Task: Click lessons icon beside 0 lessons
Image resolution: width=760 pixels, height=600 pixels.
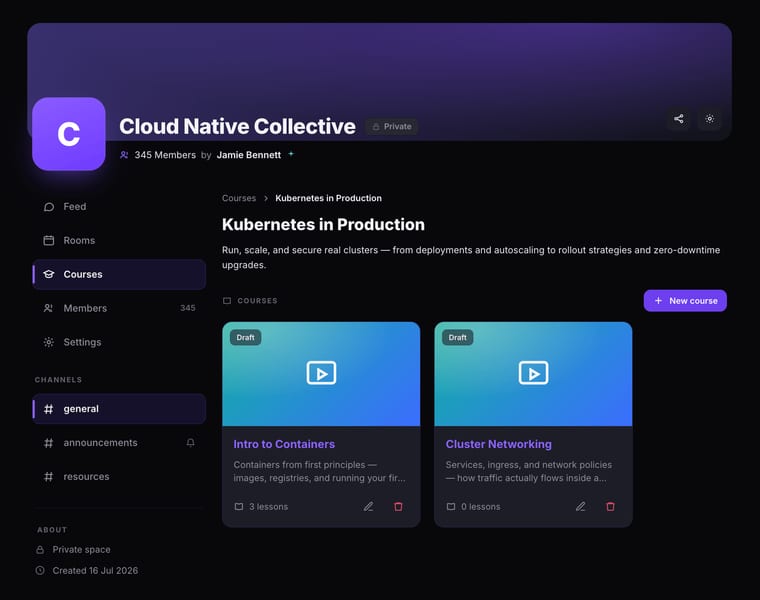Action: click(451, 506)
